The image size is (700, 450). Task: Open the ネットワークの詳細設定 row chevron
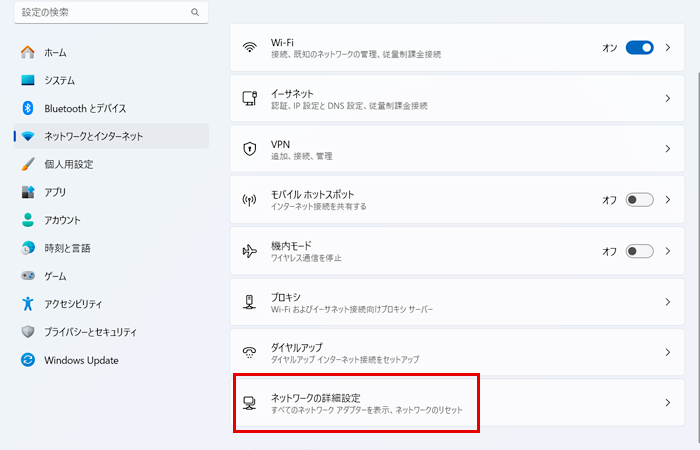click(668, 403)
